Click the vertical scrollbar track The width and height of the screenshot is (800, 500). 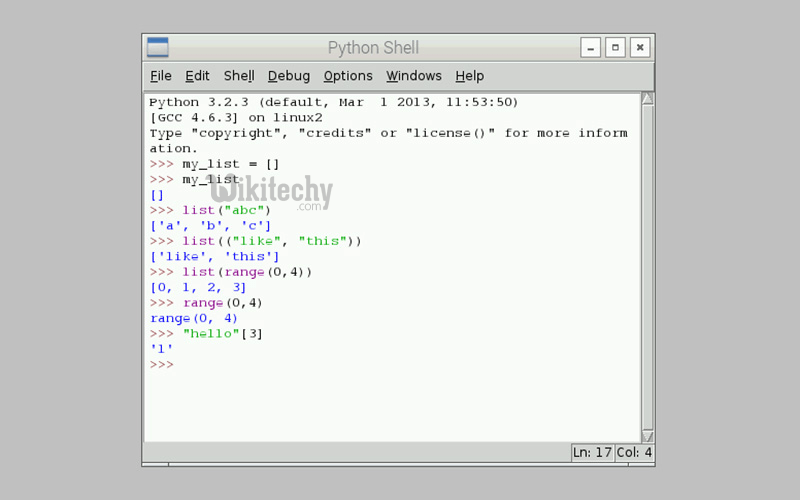coord(647,267)
